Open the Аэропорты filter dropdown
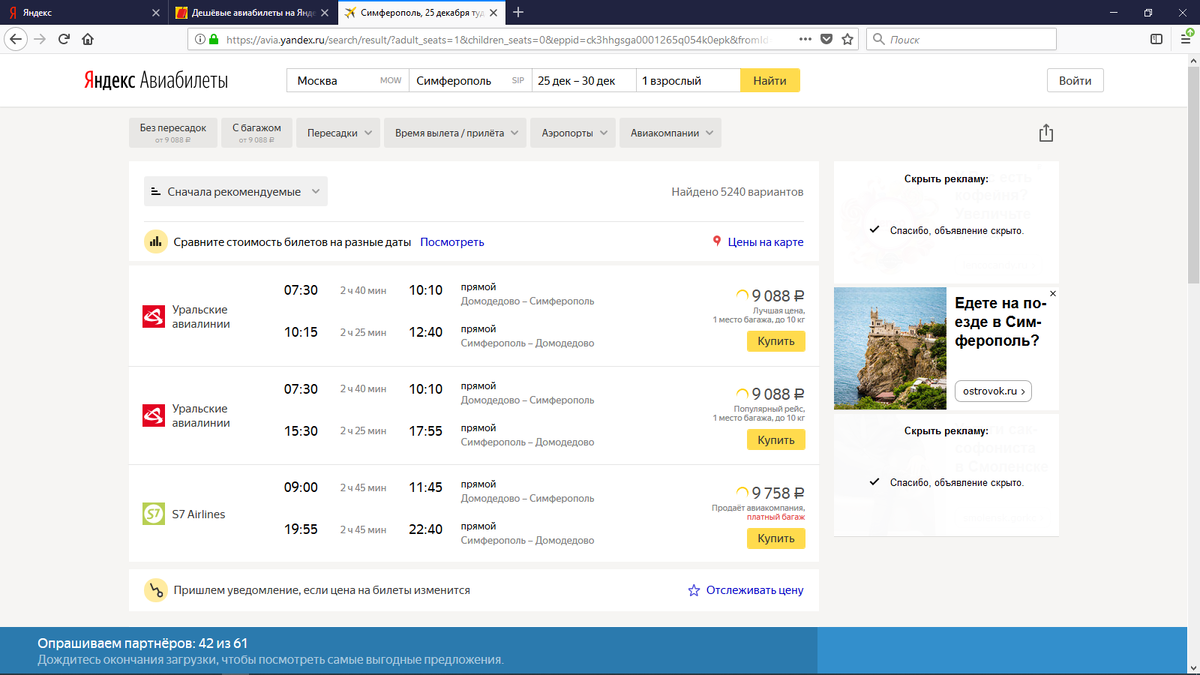The image size is (1200, 675). click(573, 133)
